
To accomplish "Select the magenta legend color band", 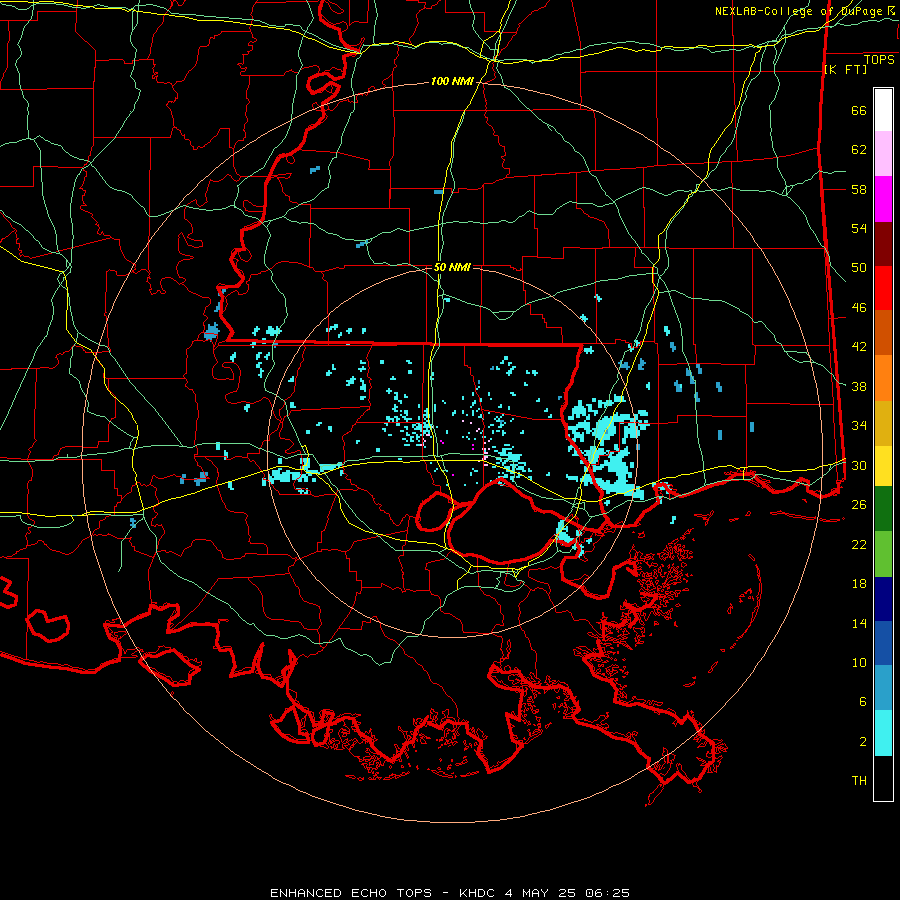I will tap(883, 199).
